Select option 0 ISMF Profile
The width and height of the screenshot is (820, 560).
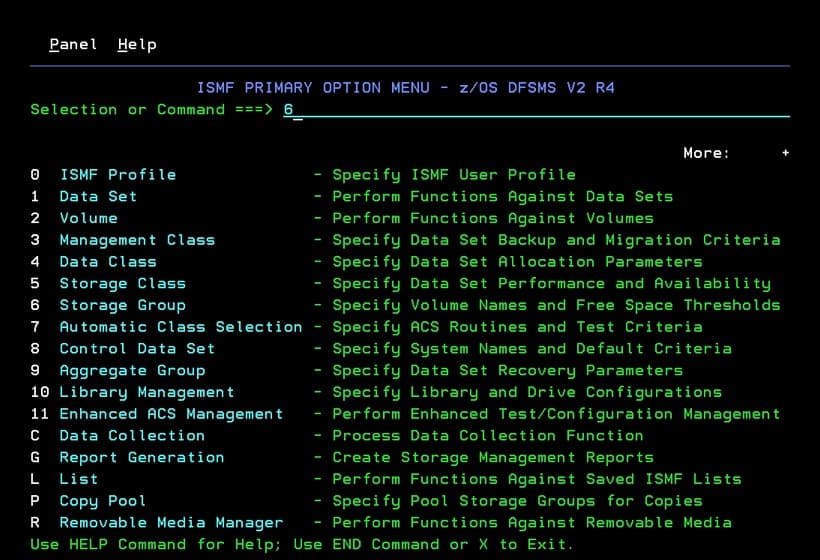(x=117, y=175)
